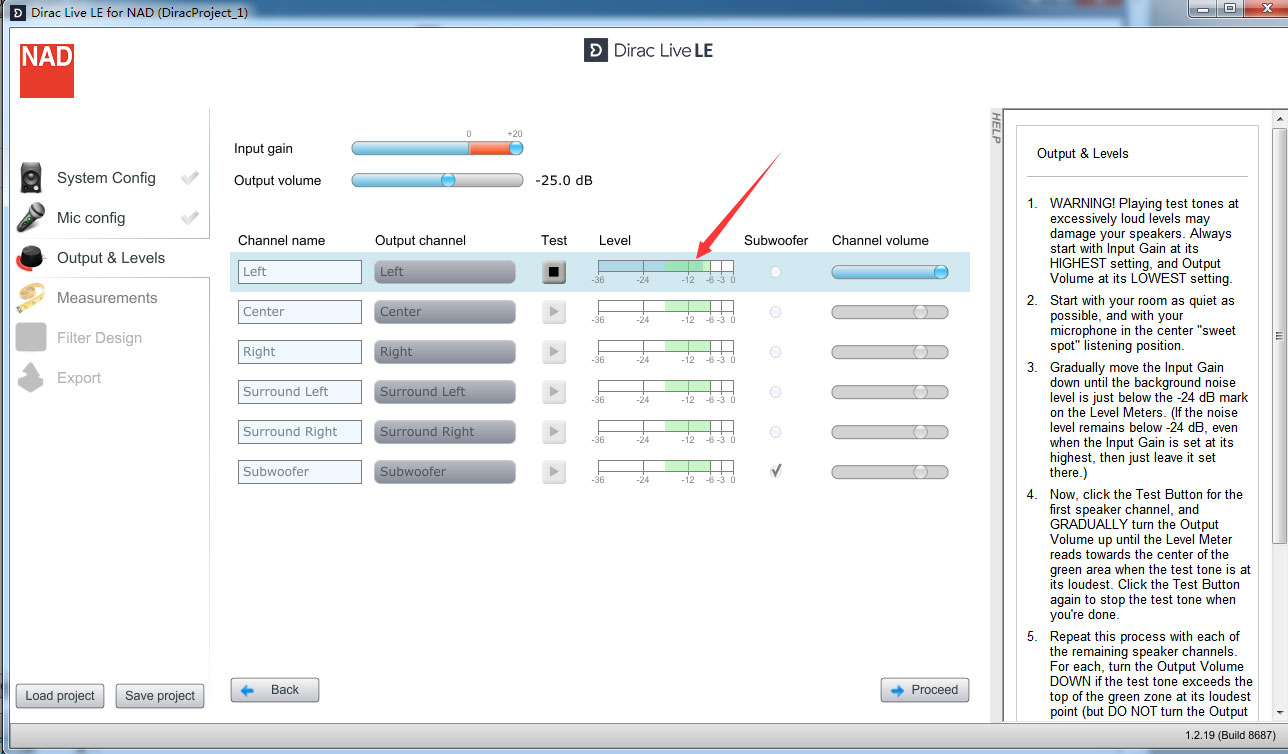This screenshot has height=754, width=1288.
Task: Click the Surround Left channel name field
Action: click(x=300, y=392)
